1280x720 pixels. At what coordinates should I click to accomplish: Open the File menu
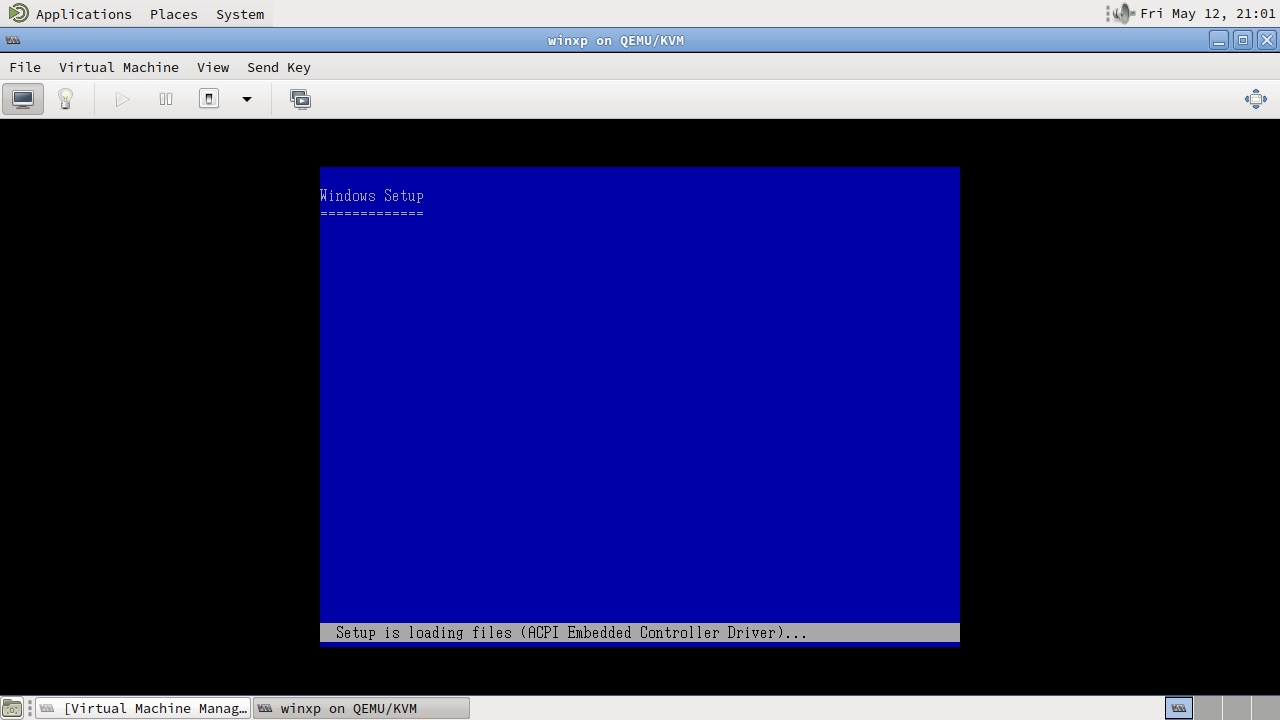click(x=25, y=67)
